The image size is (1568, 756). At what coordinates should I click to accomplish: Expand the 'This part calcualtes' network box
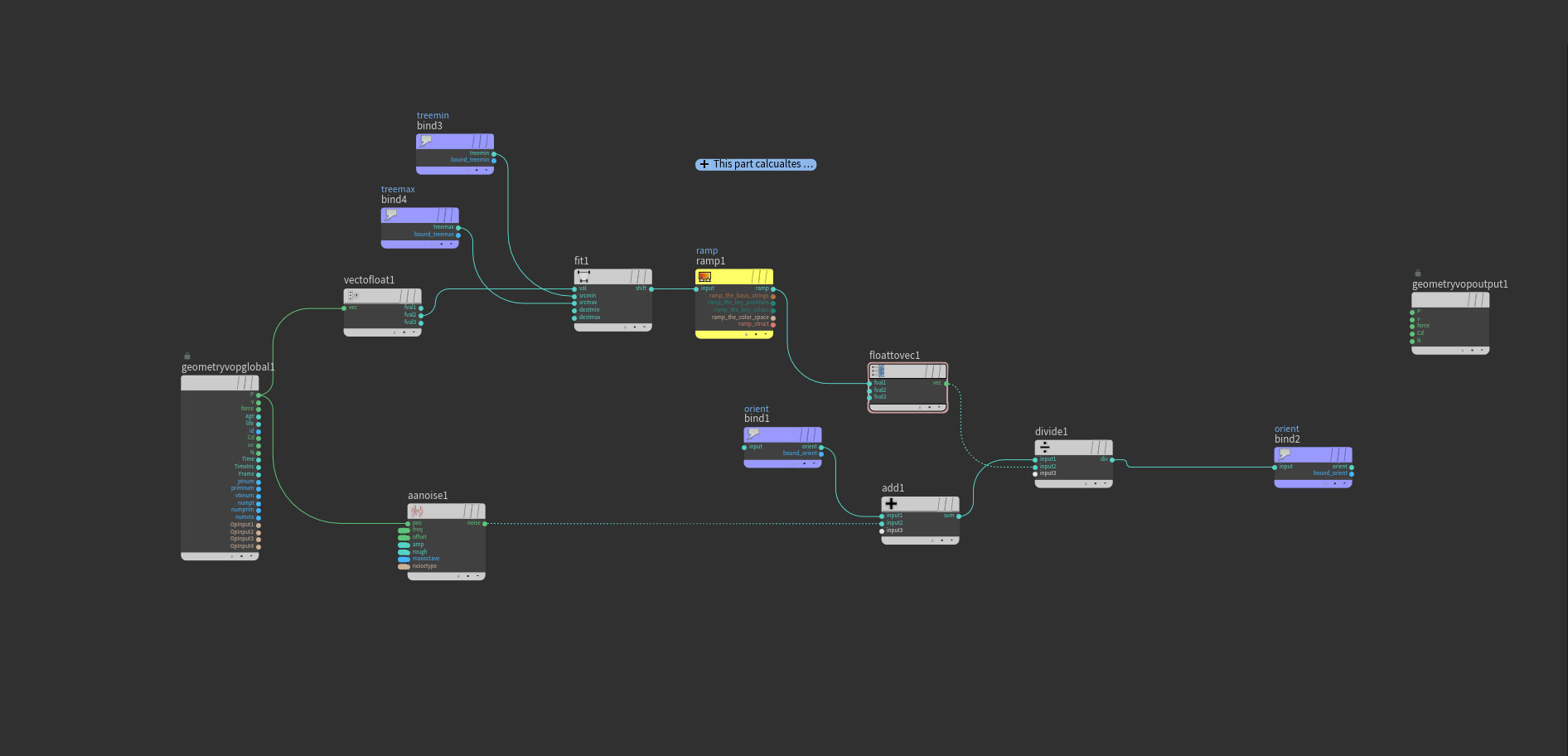pos(704,164)
